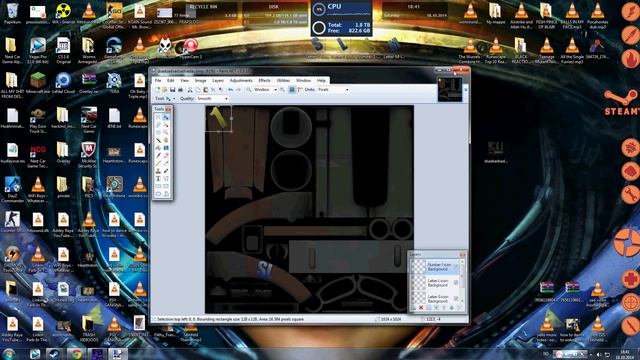This screenshot has width=640, height=360.
Task: Select the Lasso Select tool
Action: (158, 125)
